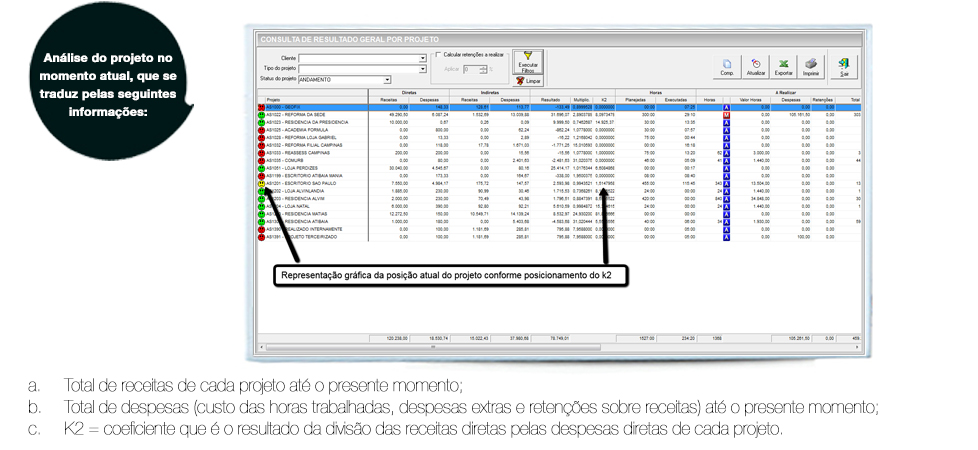Viewport: 978px width, 450px height.
Task: Click the blue A icon in PROJETO TERCEIRIZADO row
Action: 727,237
